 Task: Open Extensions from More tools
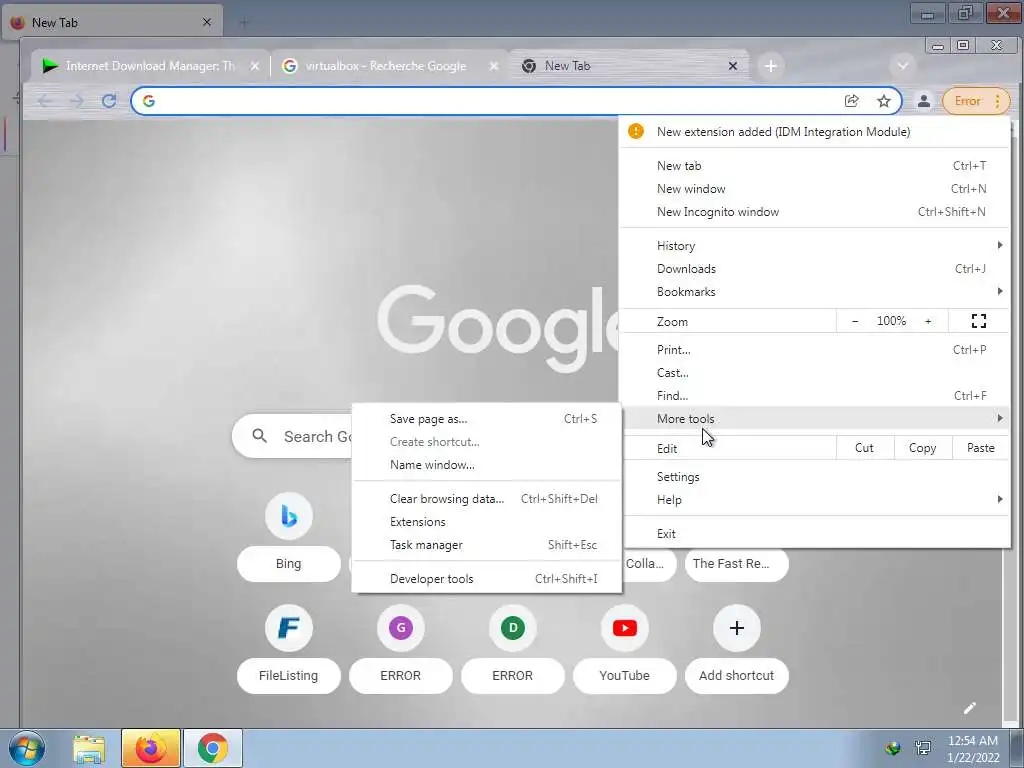click(x=487, y=521)
